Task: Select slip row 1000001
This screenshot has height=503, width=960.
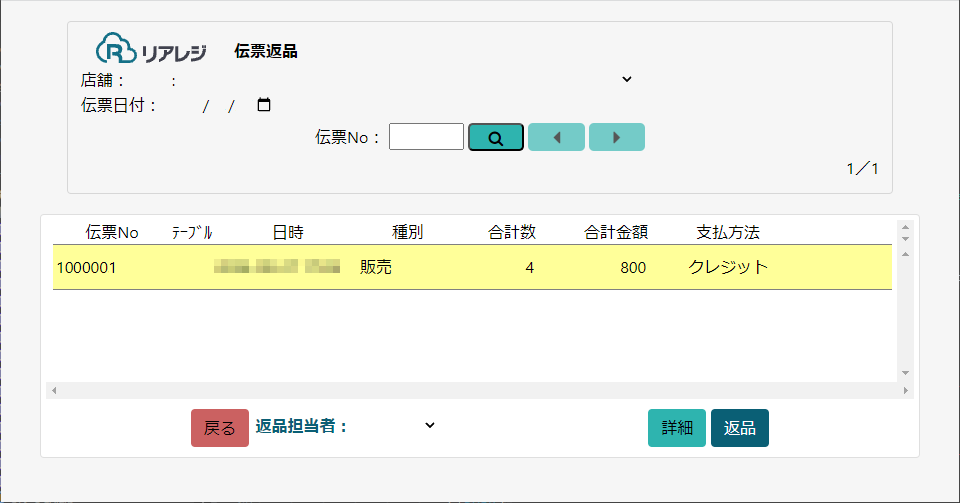Action: pyautogui.click(x=470, y=268)
